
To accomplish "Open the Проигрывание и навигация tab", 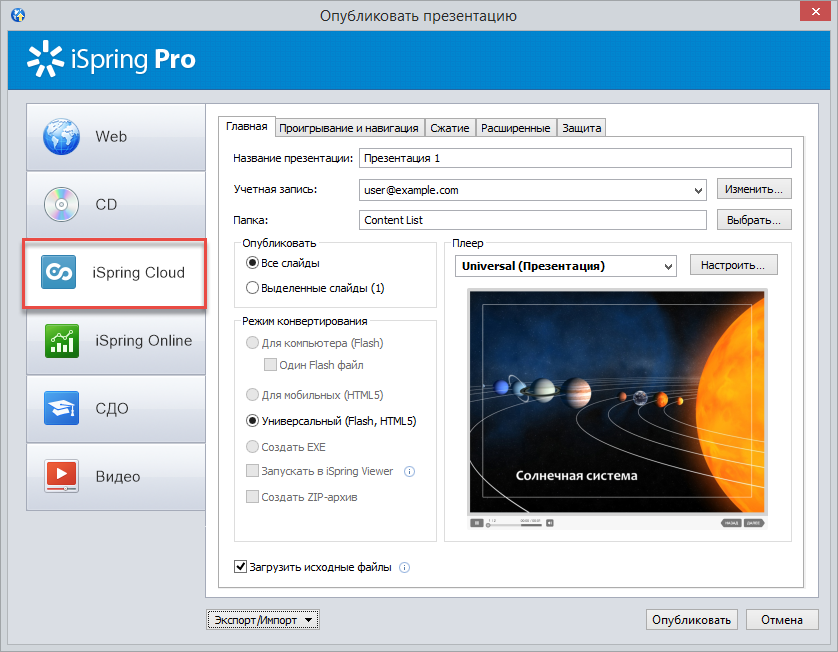I will tap(349, 128).
